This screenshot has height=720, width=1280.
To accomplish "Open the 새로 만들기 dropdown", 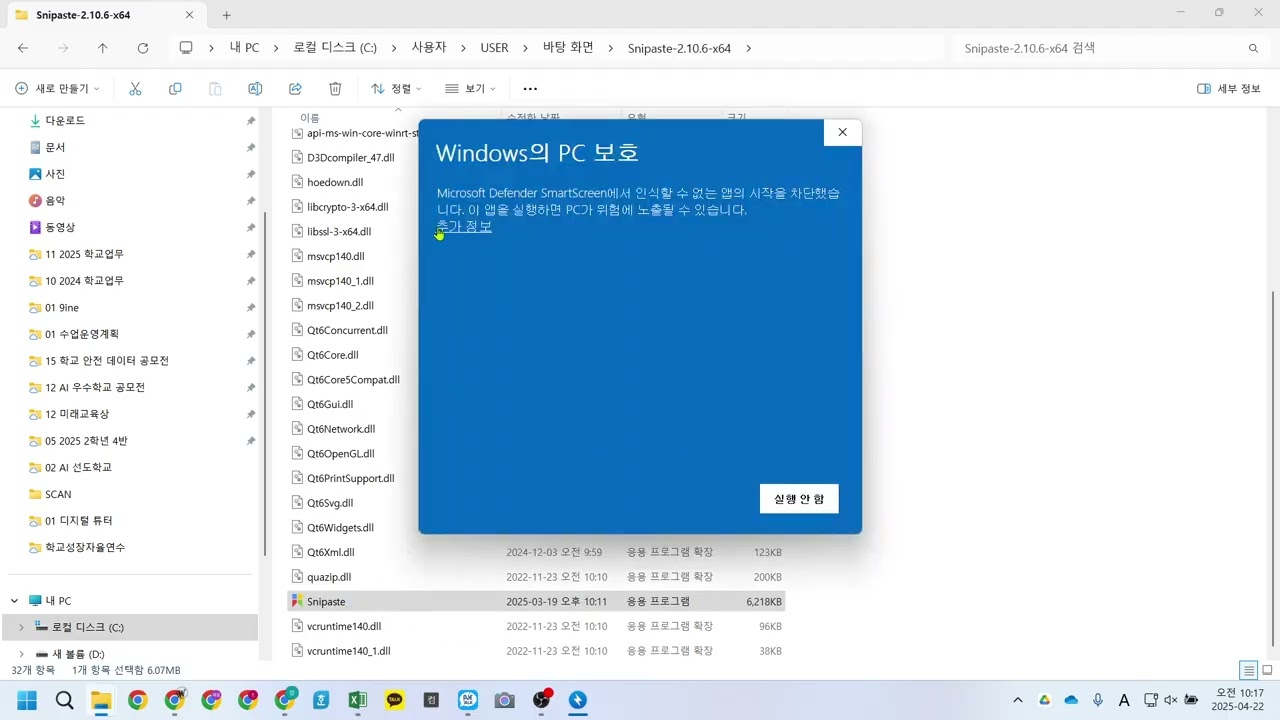I will tap(58, 89).
